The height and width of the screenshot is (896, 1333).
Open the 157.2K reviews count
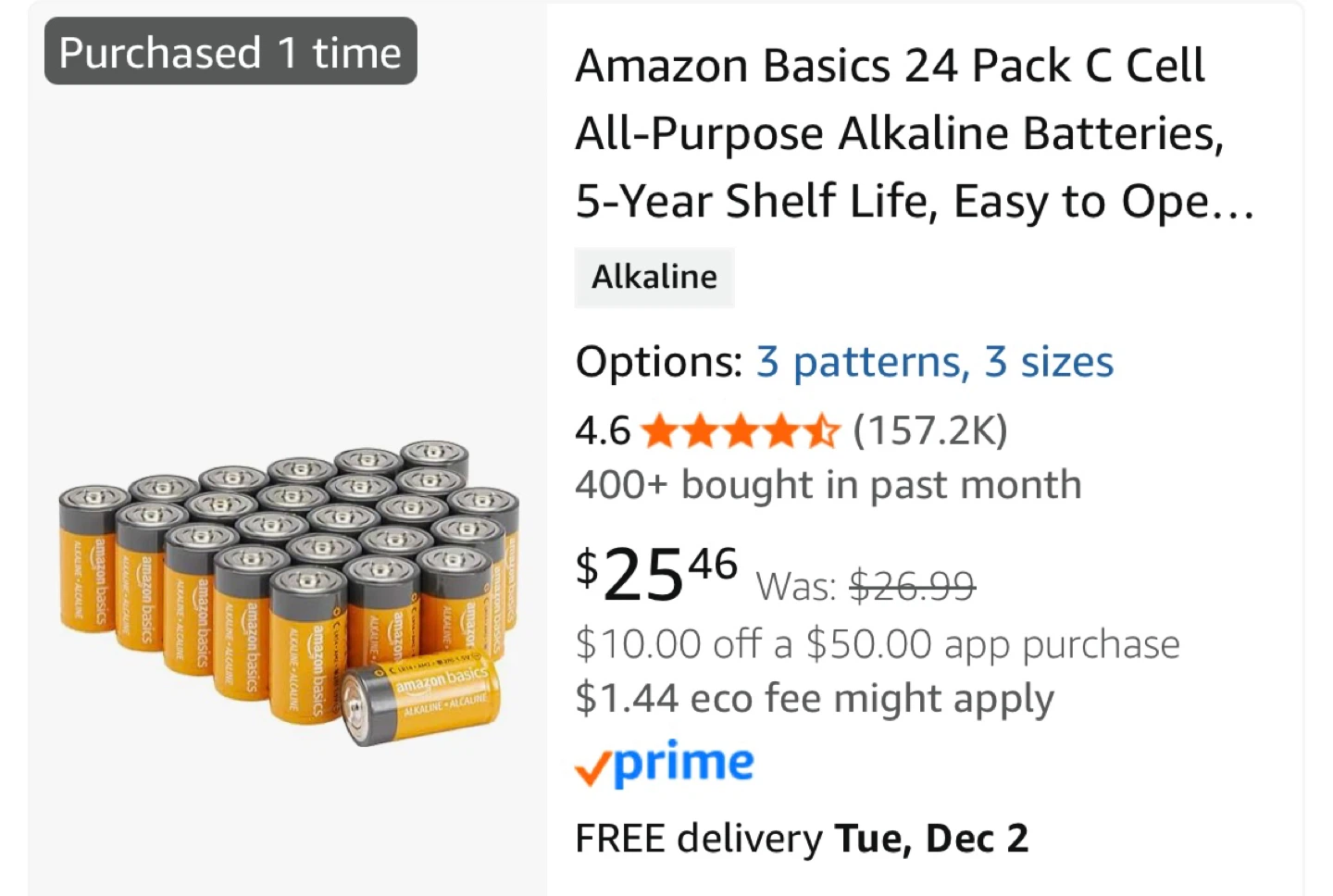[x=929, y=431]
